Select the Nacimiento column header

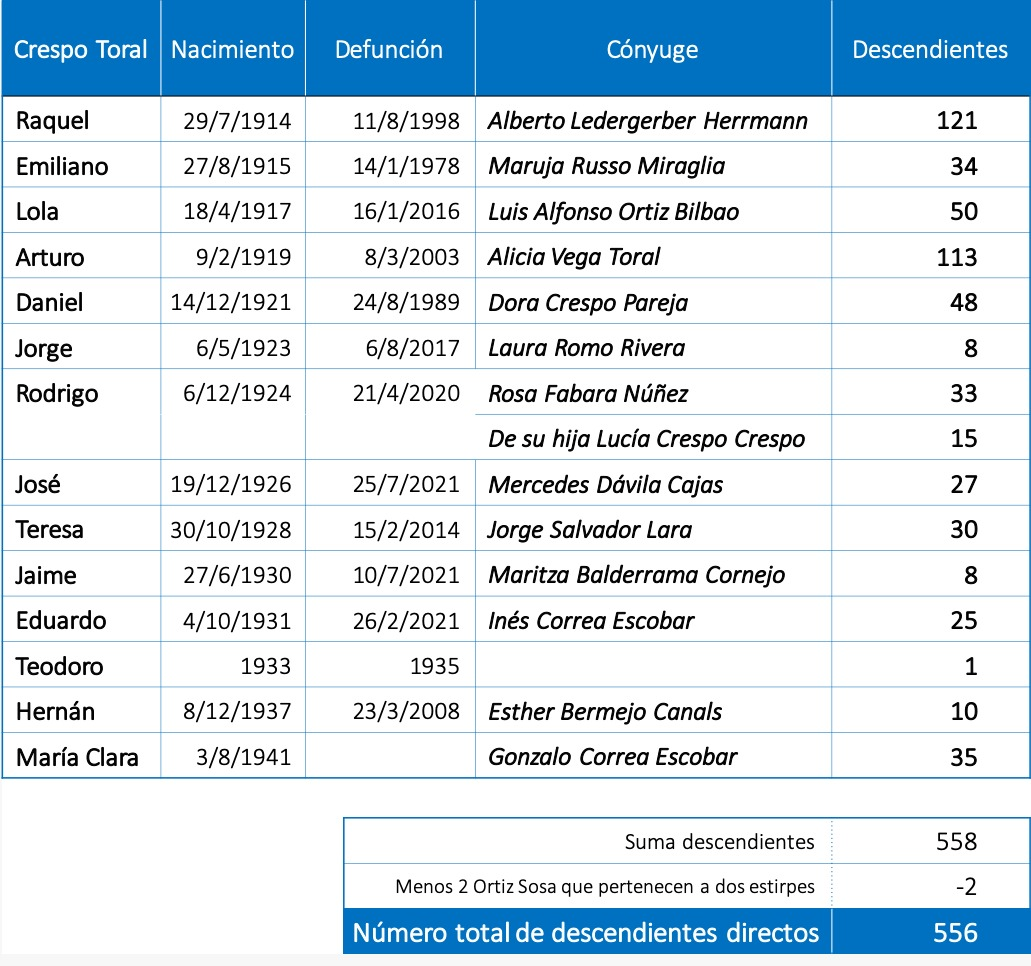[x=232, y=49]
